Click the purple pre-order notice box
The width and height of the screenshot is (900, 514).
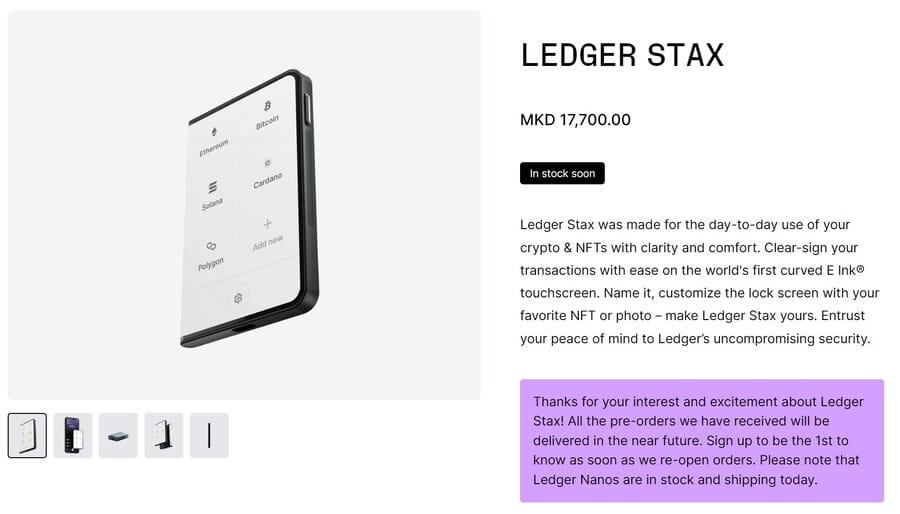click(x=701, y=440)
